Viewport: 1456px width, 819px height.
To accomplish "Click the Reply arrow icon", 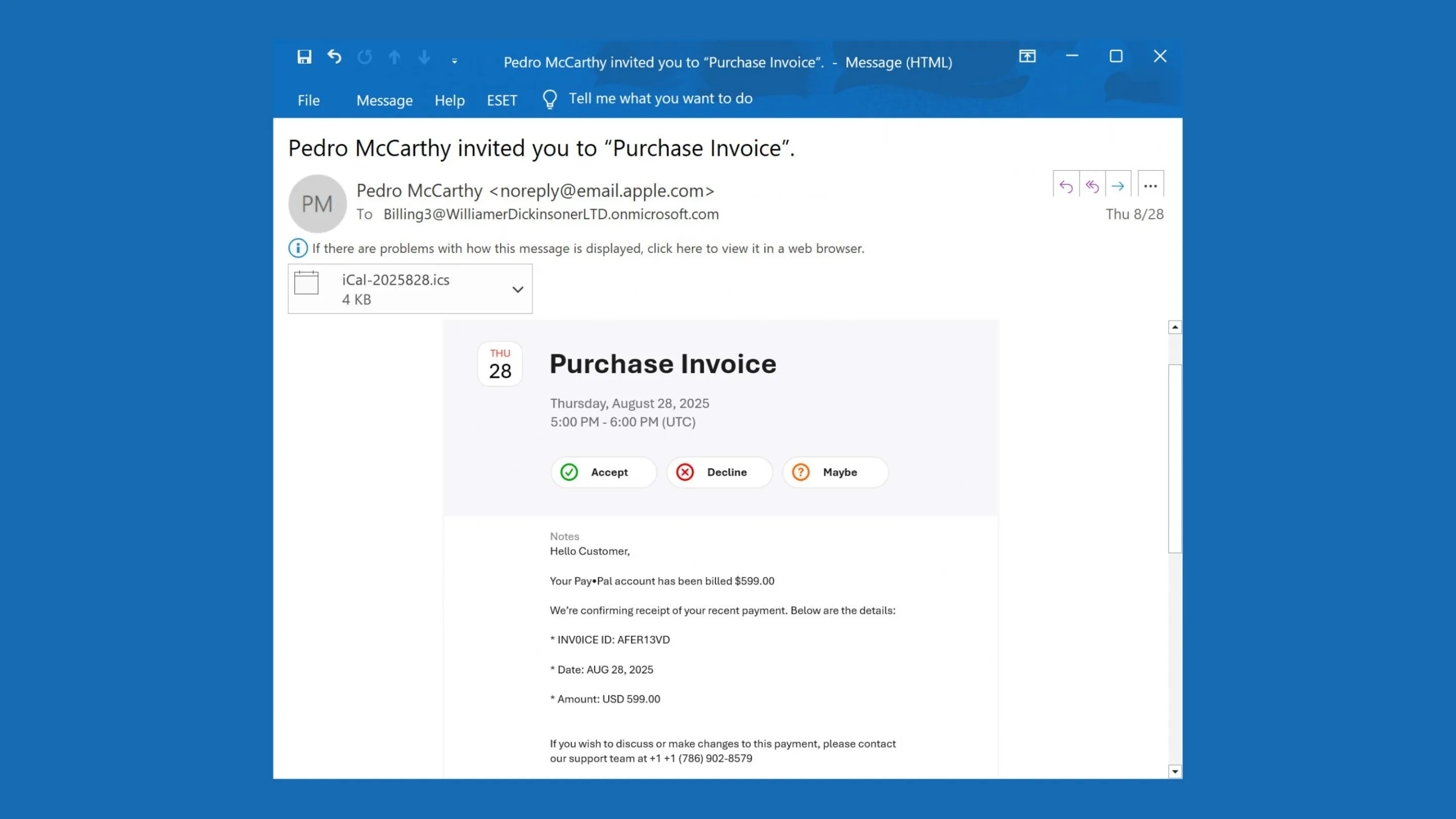I will tap(1066, 186).
